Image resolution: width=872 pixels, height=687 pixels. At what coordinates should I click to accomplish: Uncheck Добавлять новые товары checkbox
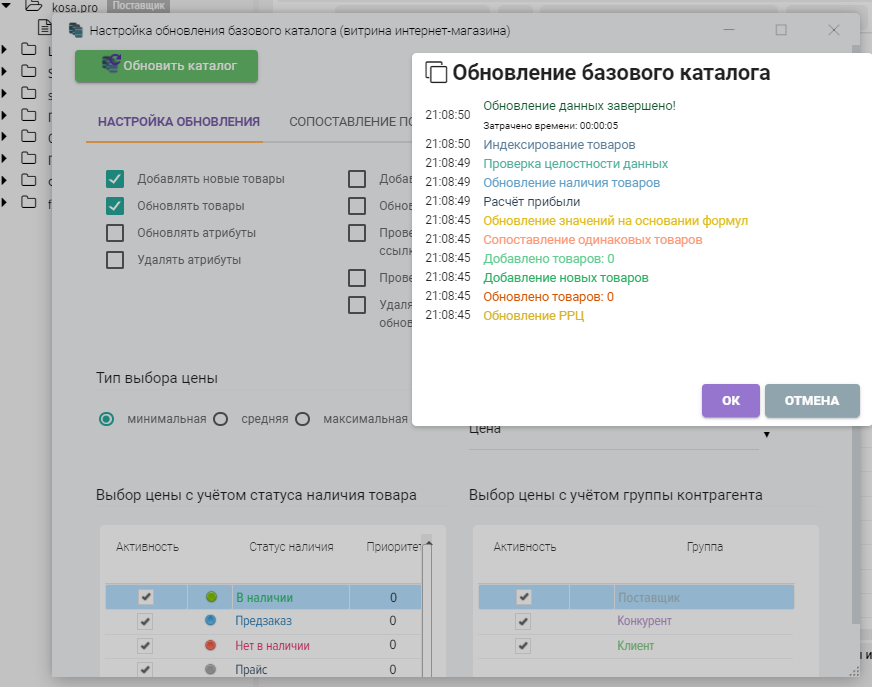pos(115,179)
